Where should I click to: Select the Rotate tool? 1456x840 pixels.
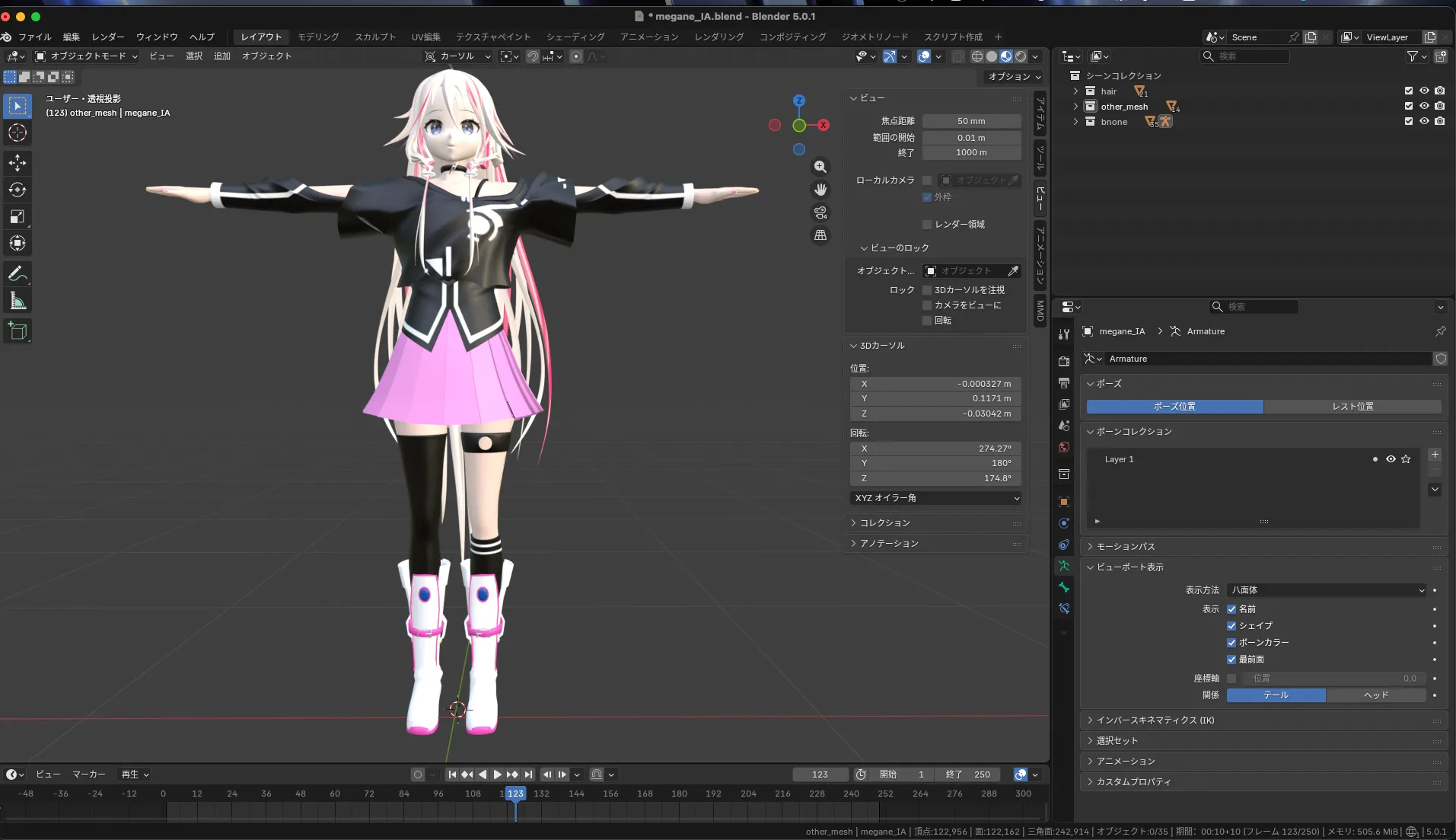[18, 190]
